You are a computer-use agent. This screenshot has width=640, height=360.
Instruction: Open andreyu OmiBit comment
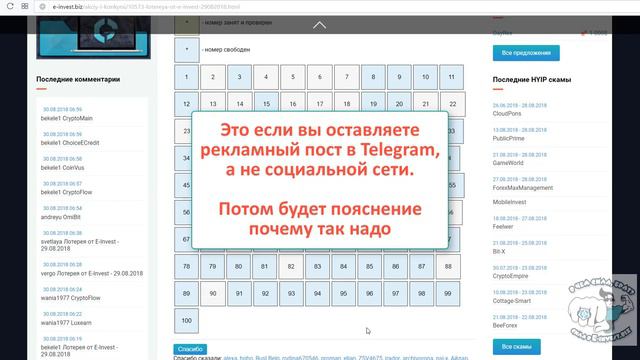60,217
